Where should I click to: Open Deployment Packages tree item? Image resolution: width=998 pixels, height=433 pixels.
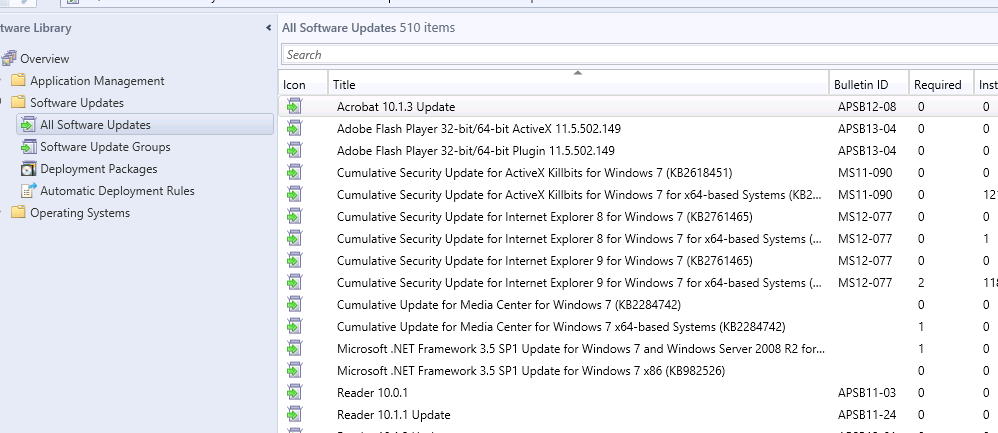pyautogui.click(x=99, y=169)
